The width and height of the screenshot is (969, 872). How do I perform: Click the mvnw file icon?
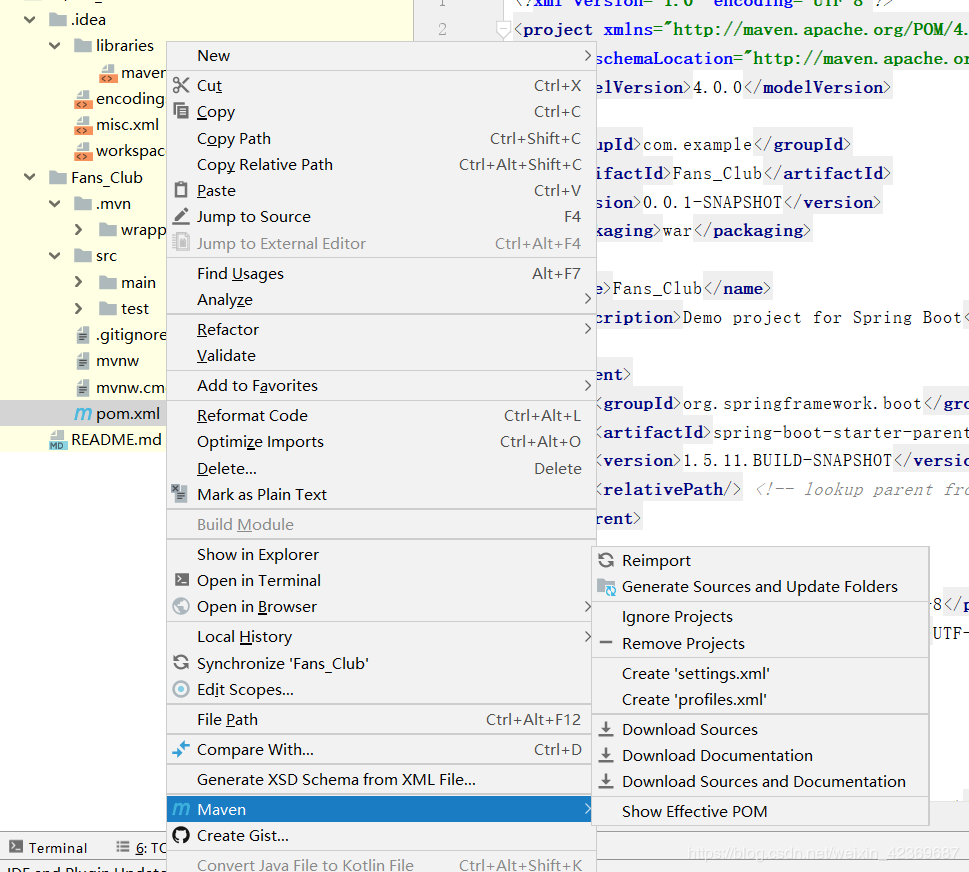tap(82, 361)
